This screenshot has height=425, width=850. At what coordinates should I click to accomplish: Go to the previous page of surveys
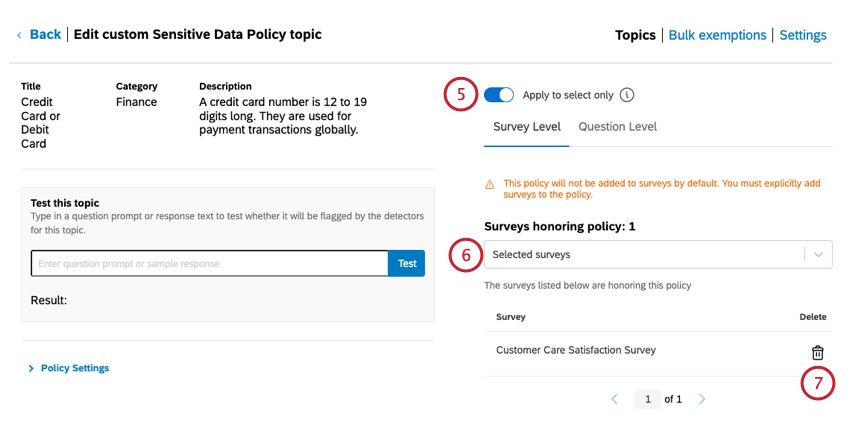[614, 399]
